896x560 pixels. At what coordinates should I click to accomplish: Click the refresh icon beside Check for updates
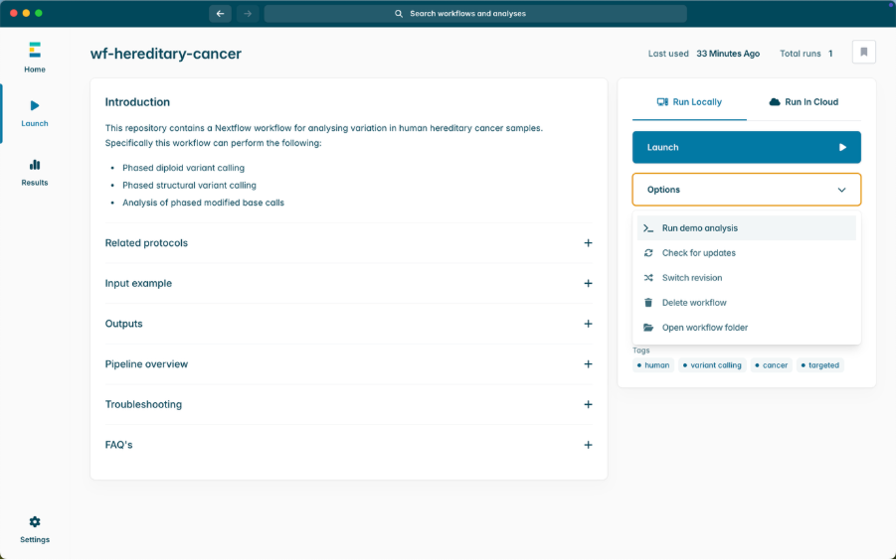pos(648,253)
